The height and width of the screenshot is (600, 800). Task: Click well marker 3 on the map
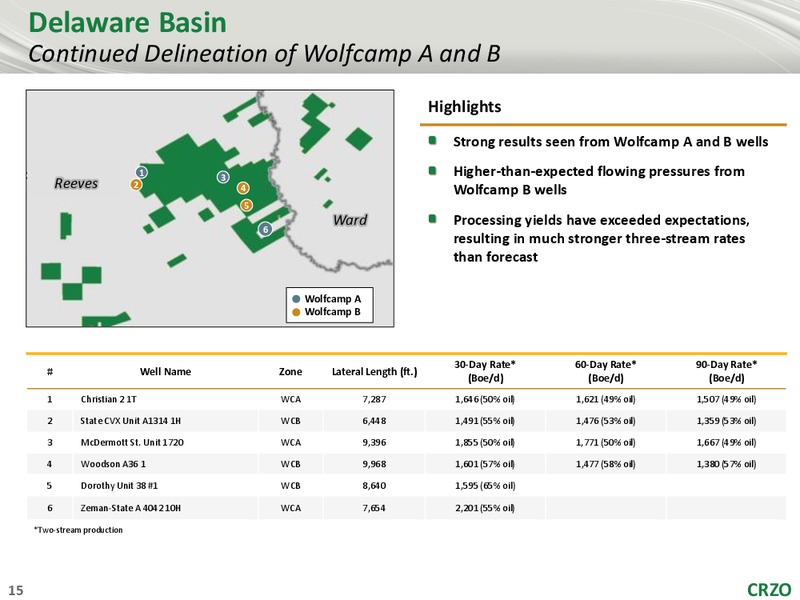click(x=223, y=177)
